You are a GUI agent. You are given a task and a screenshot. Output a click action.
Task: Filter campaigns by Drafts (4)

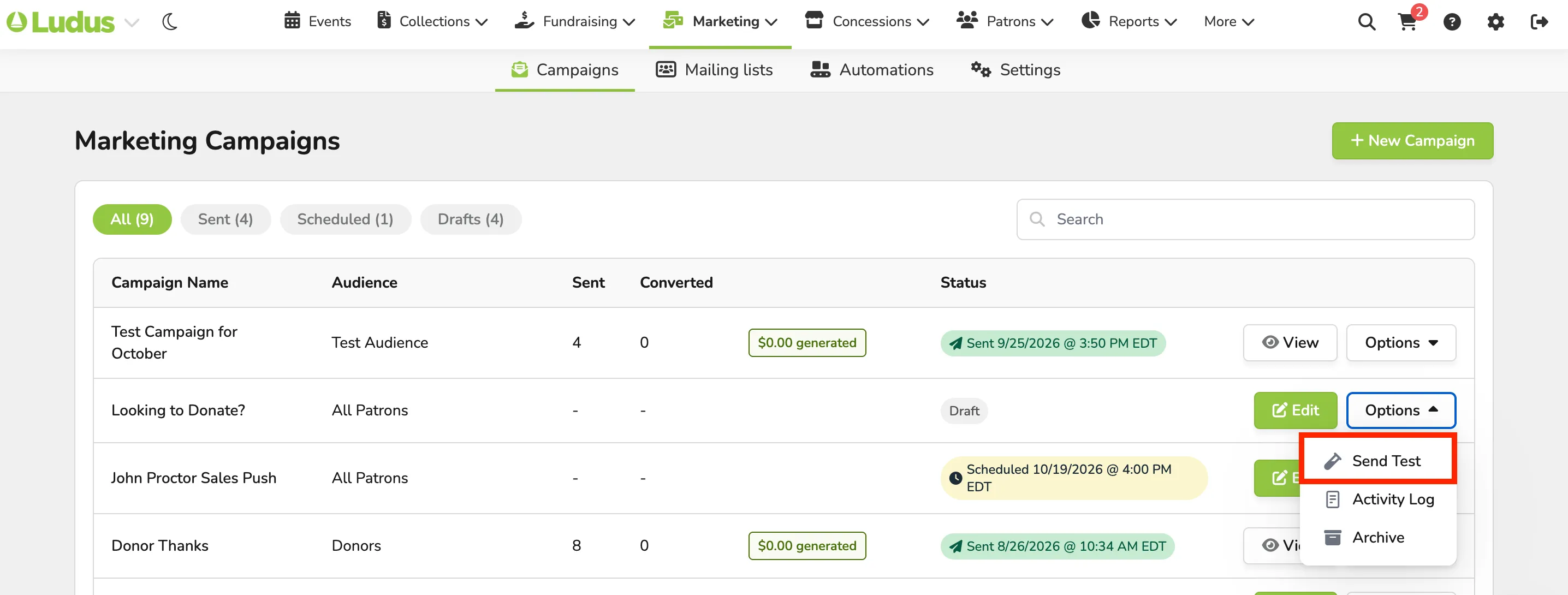pyautogui.click(x=471, y=219)
